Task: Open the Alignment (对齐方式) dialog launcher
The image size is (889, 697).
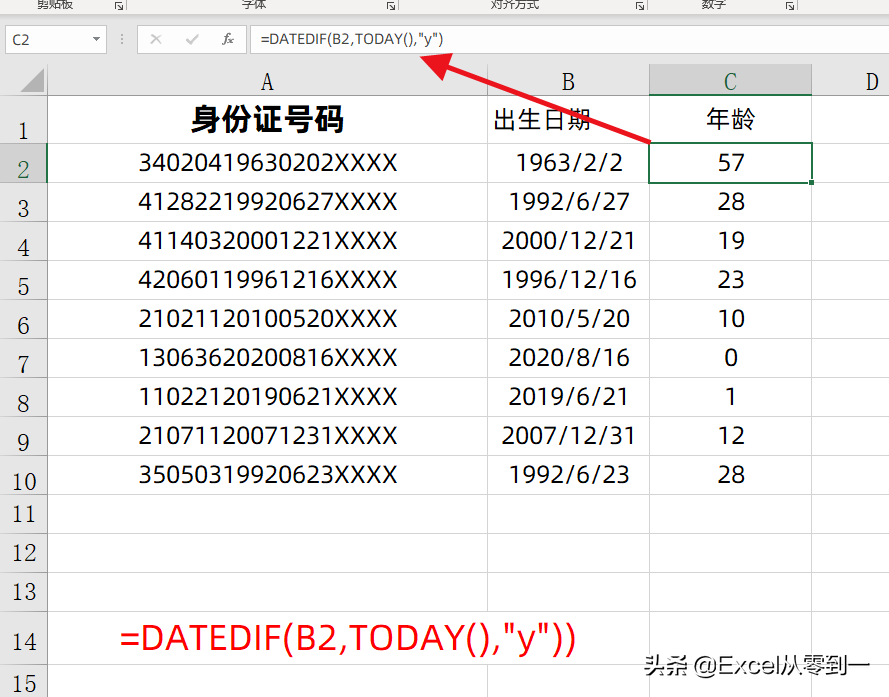Action: pos(640,7)
